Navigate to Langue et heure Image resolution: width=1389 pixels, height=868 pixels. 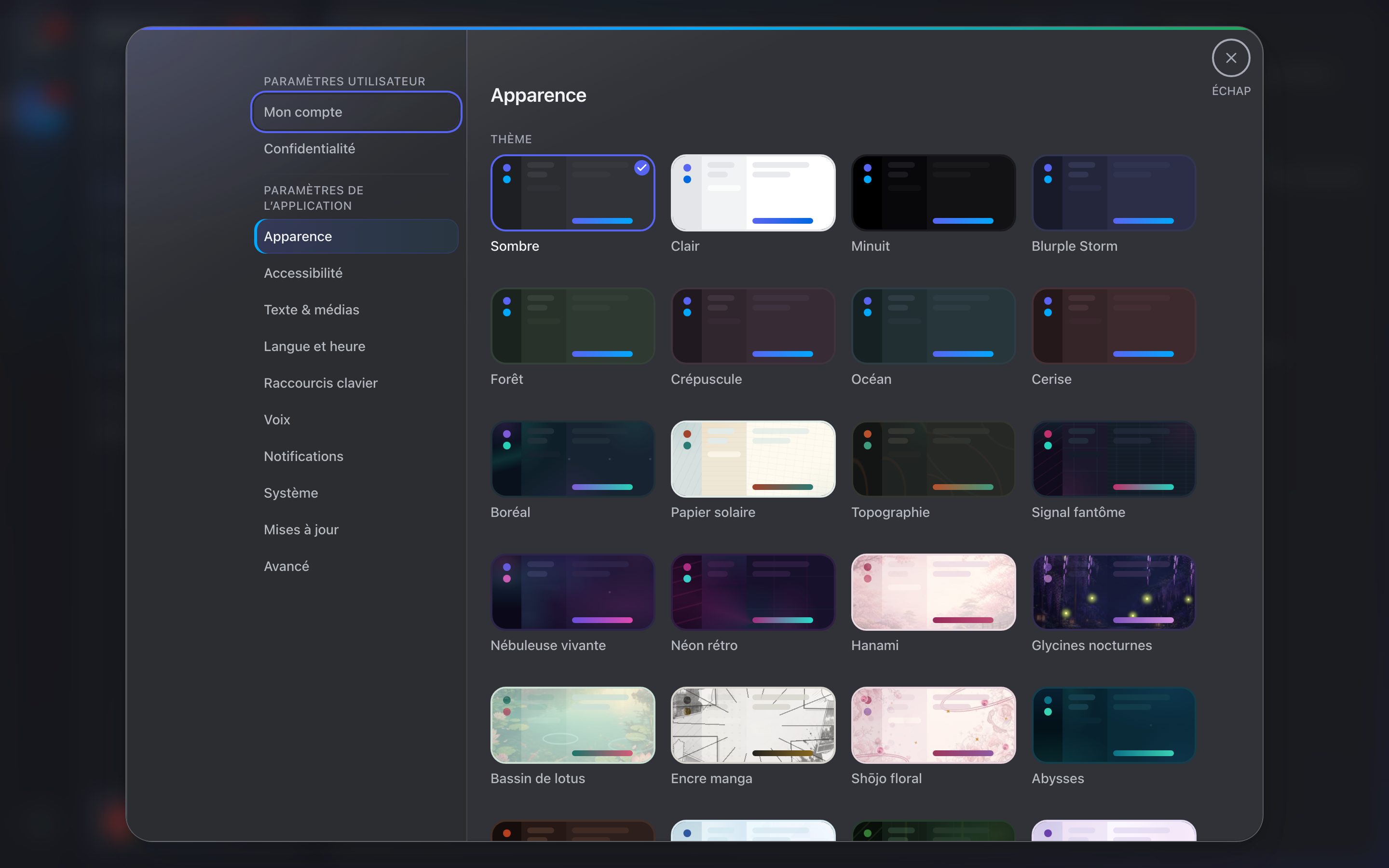[x=356, y=347]
